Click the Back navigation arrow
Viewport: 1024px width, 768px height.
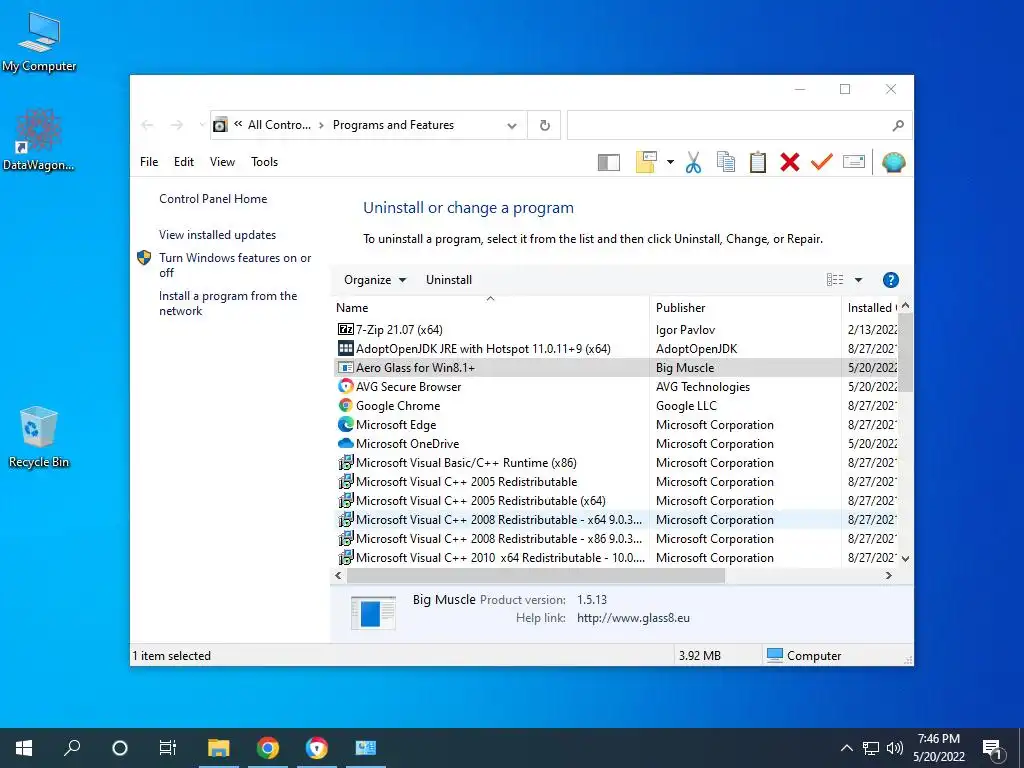[x=148, y=125]
